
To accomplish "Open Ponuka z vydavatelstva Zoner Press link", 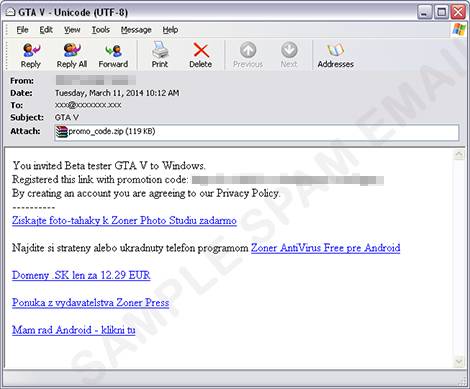I will pyautogui.click(x=91, y=303).
